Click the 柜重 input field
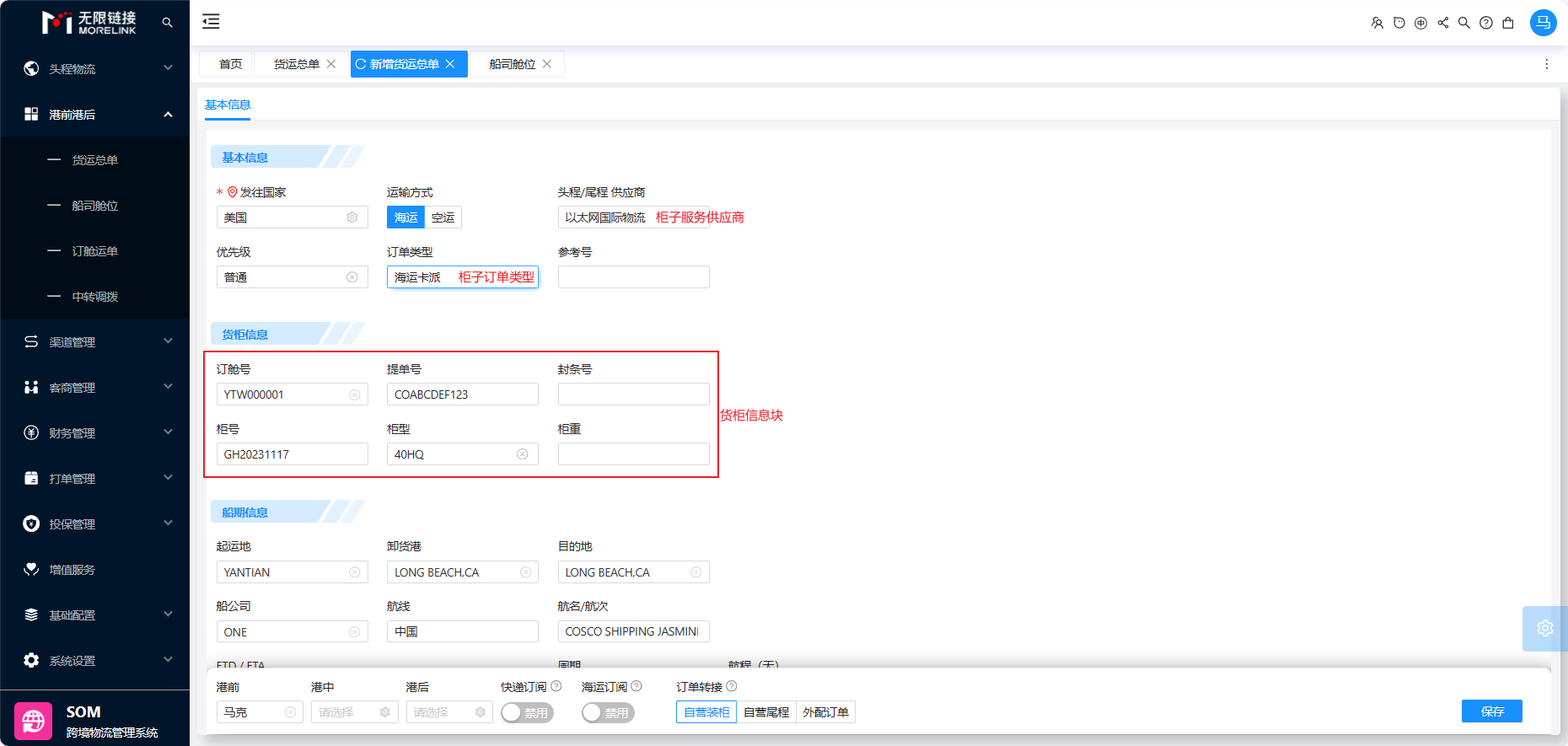This screenshot has height=746, width=1568. point(634,454)
